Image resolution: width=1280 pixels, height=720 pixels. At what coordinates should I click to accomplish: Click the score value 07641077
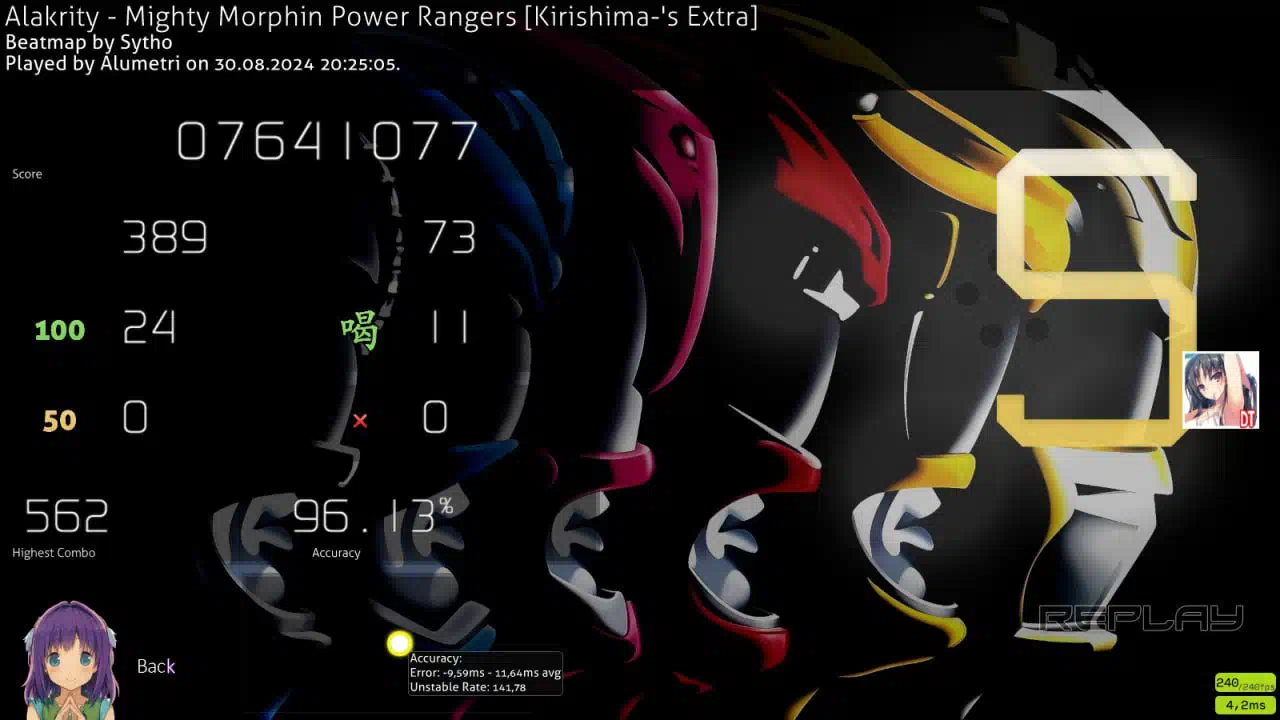coord(328,141)
